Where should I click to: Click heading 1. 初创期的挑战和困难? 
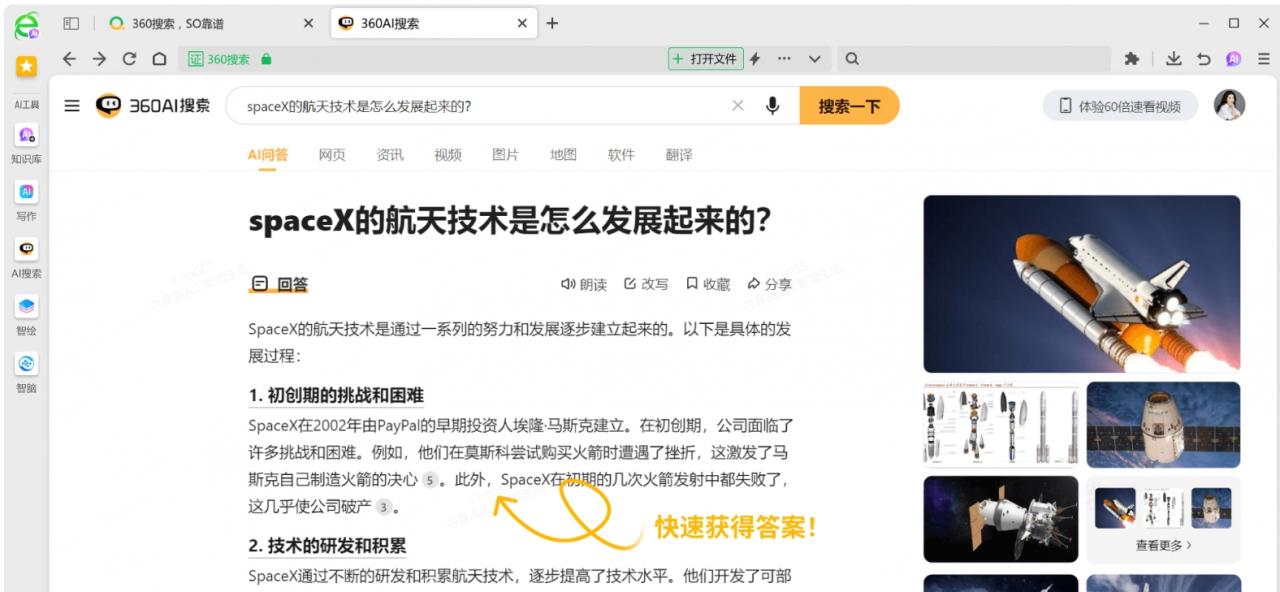tap(336, 395)
